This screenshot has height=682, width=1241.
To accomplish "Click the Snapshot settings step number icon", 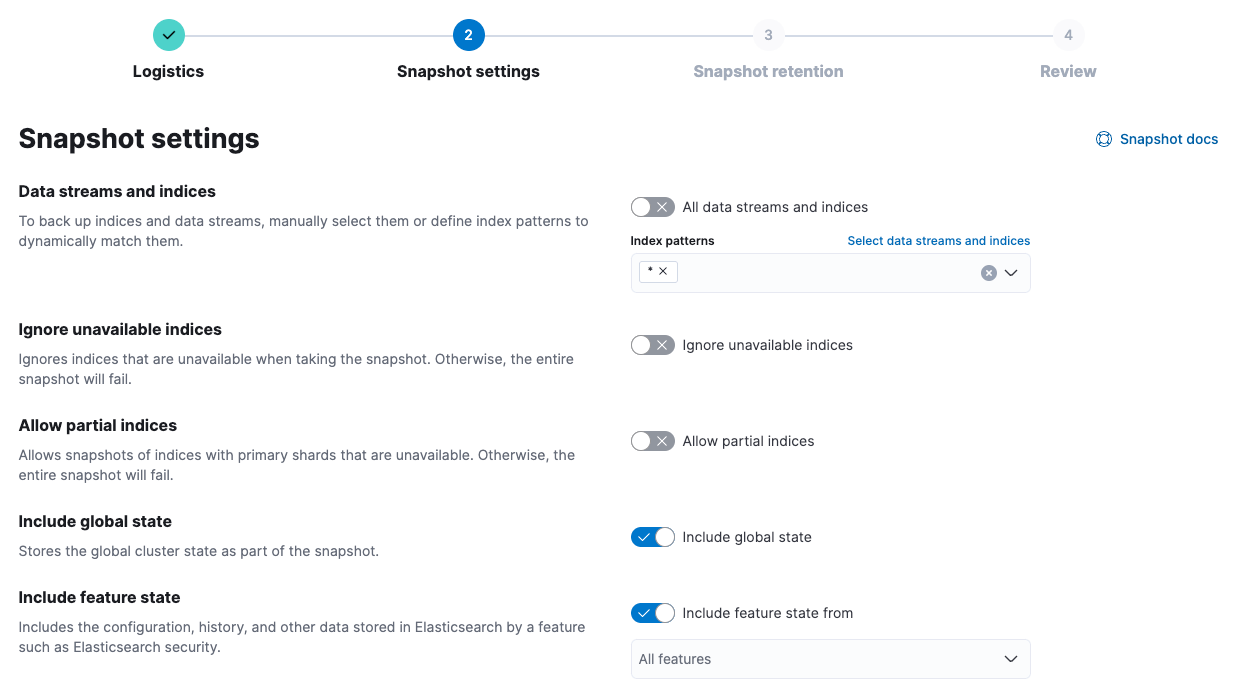I will coord(468,34).
